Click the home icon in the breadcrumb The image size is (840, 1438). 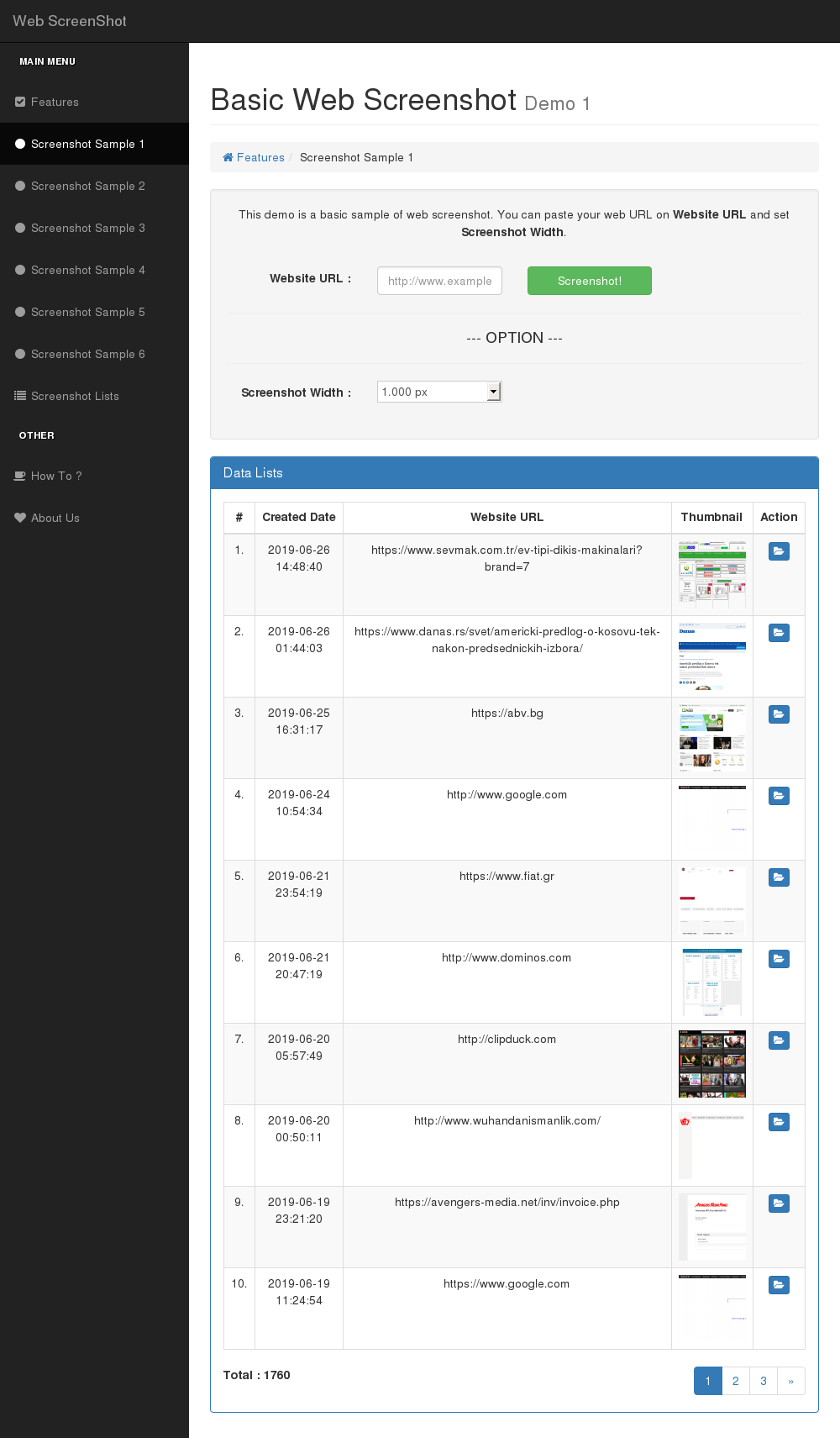(228, 157)
